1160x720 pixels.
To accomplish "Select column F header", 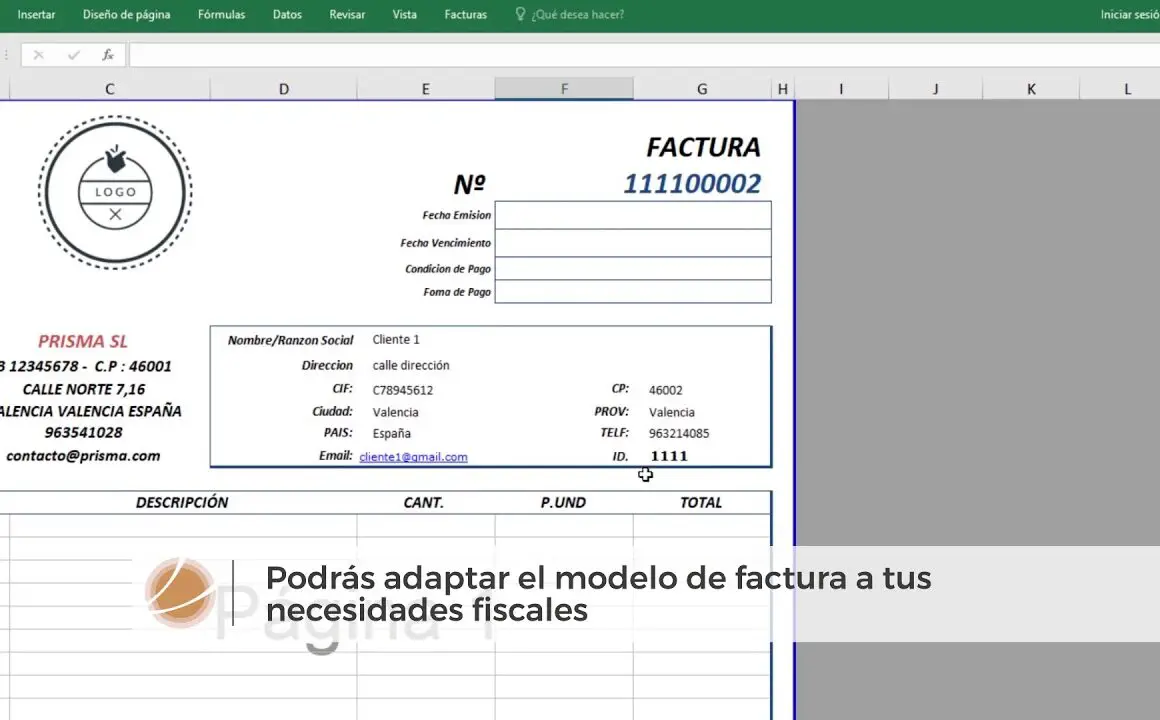I will tap(564, 89).
